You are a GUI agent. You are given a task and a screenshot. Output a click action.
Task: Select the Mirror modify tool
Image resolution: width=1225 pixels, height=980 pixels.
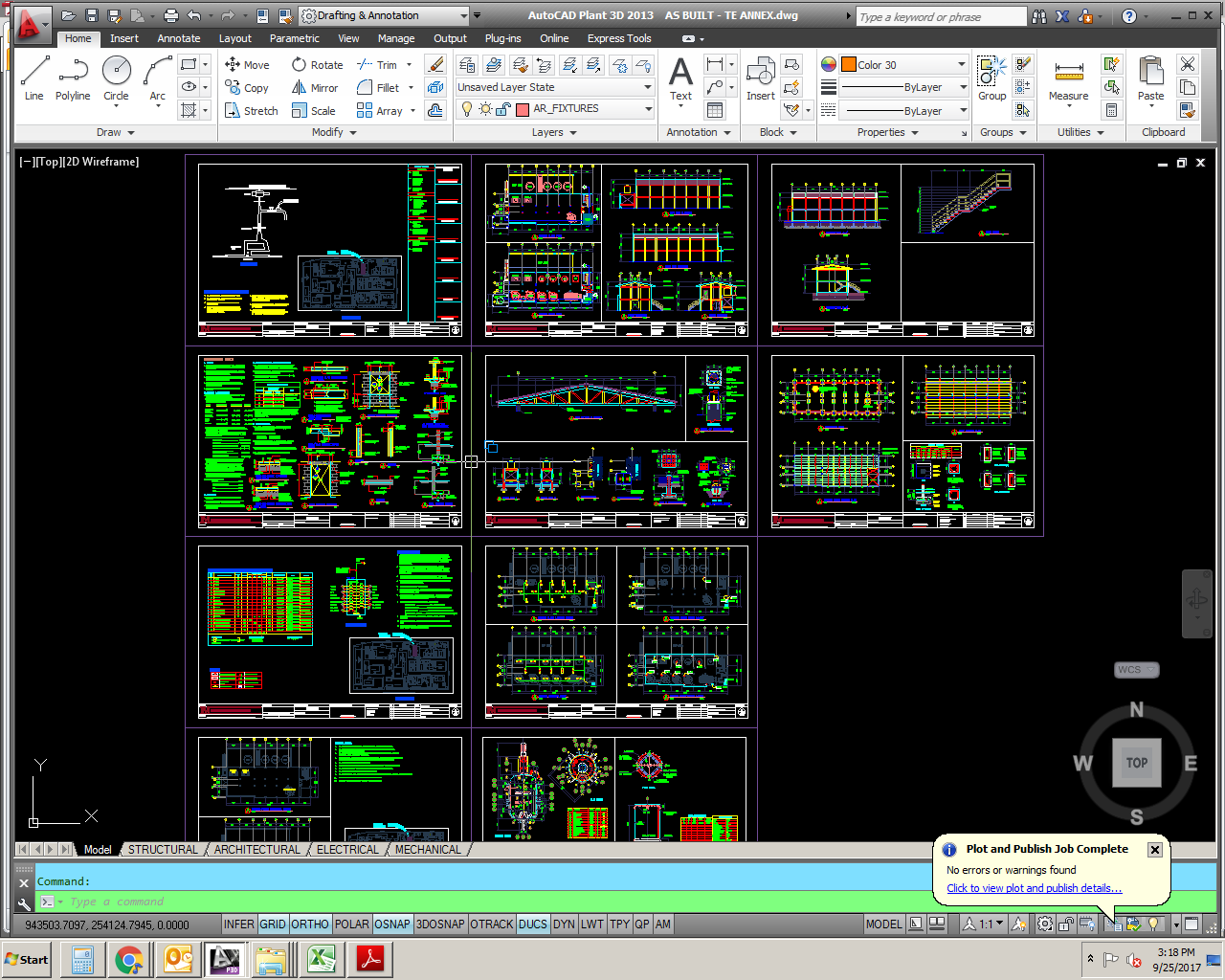[x=315, y=88]
